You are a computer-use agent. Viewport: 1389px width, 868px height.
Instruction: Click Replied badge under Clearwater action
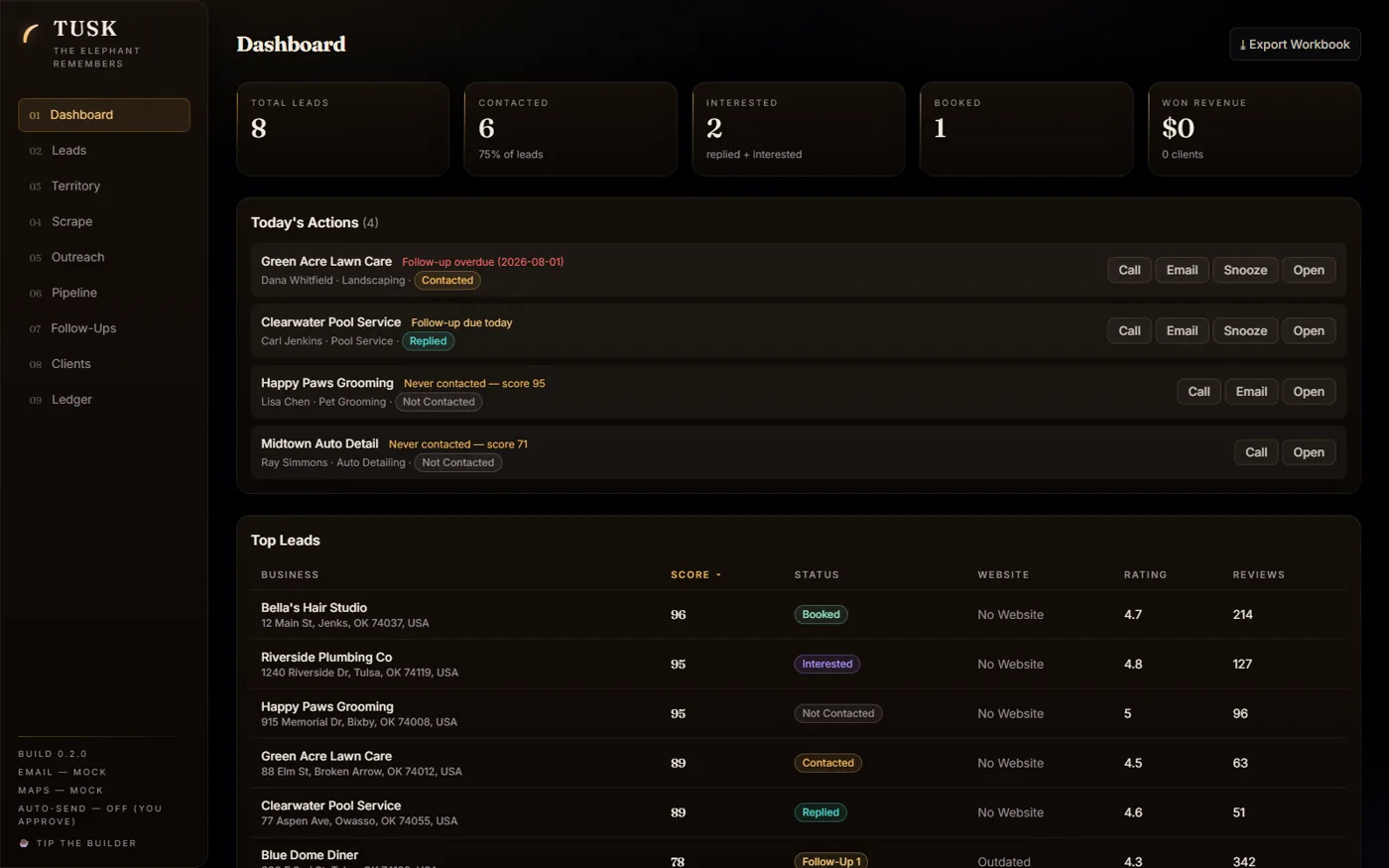pos(428,341)
